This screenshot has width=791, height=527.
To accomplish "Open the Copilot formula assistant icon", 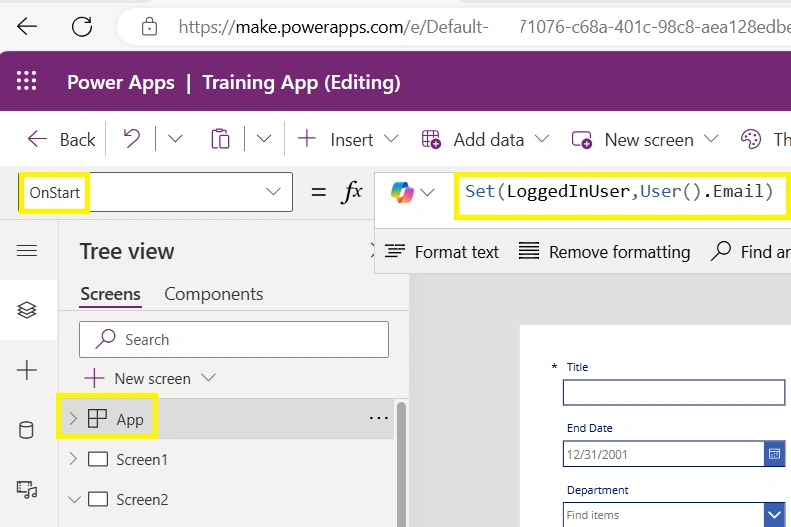I will pos(402,192).
